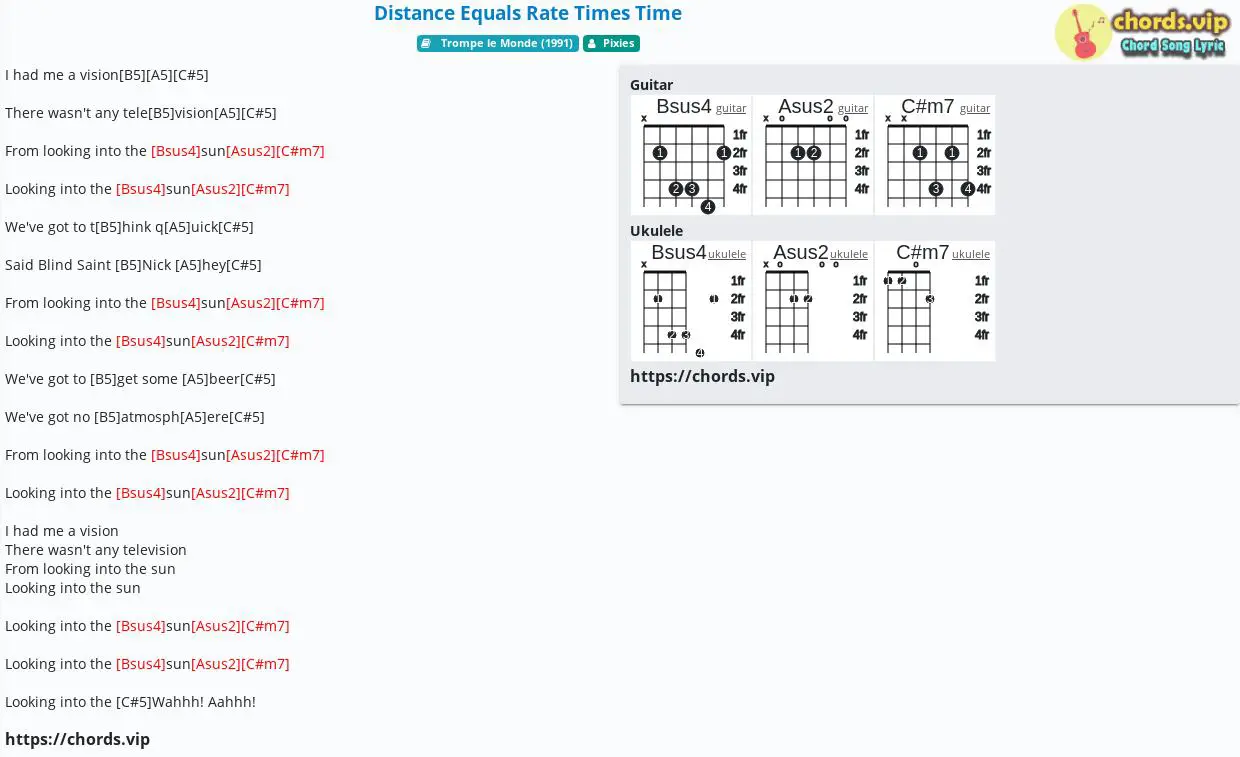The height and width of the screenshot is (757, 1240).
Task: View the Bsus4 guitar chord diagram
Action: (x=691, y=155)
